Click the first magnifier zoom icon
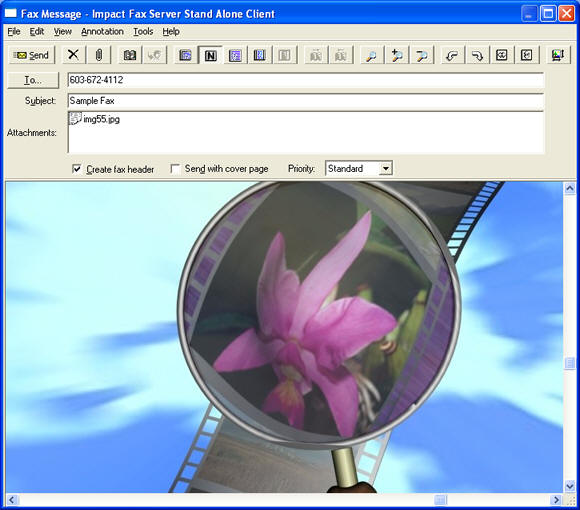Screen dimensions: 580x510 [x=371, y=55]
